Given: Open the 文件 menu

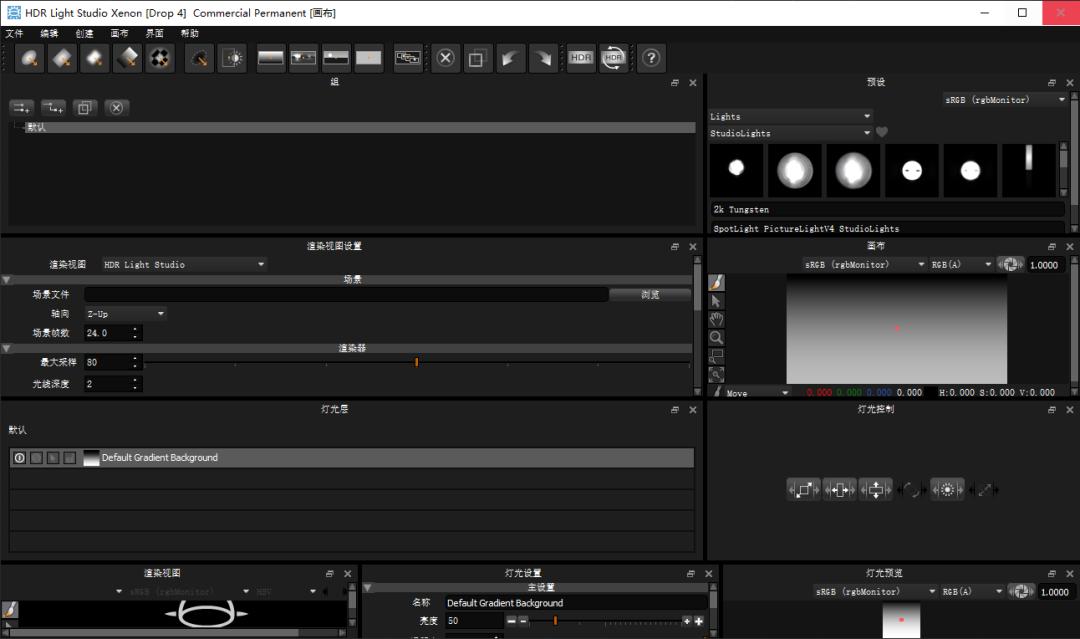Looking at the screenshot, I should (15, 32).
